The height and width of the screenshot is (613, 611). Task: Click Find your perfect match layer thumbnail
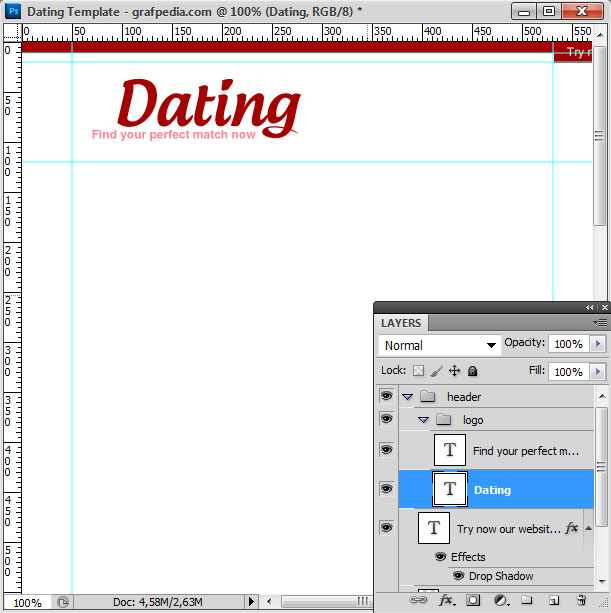[x=450, y=450]
